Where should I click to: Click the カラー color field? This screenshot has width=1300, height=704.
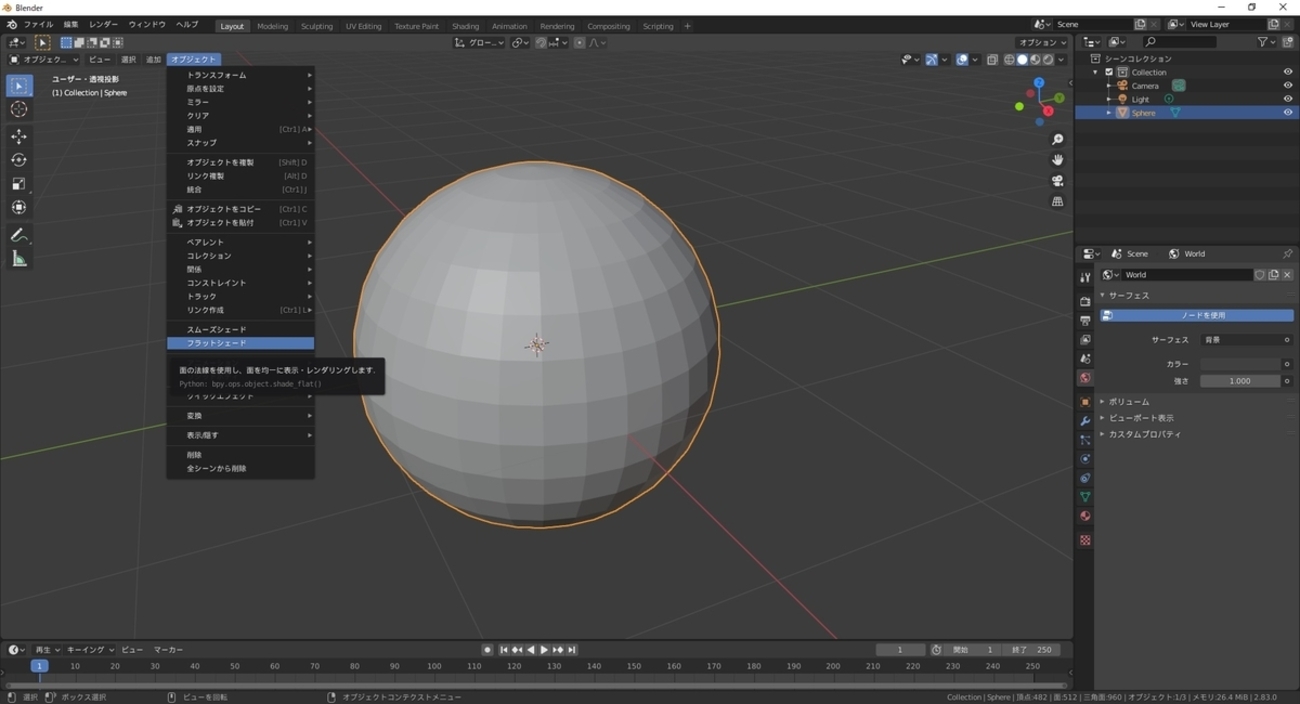[1240, 364]
